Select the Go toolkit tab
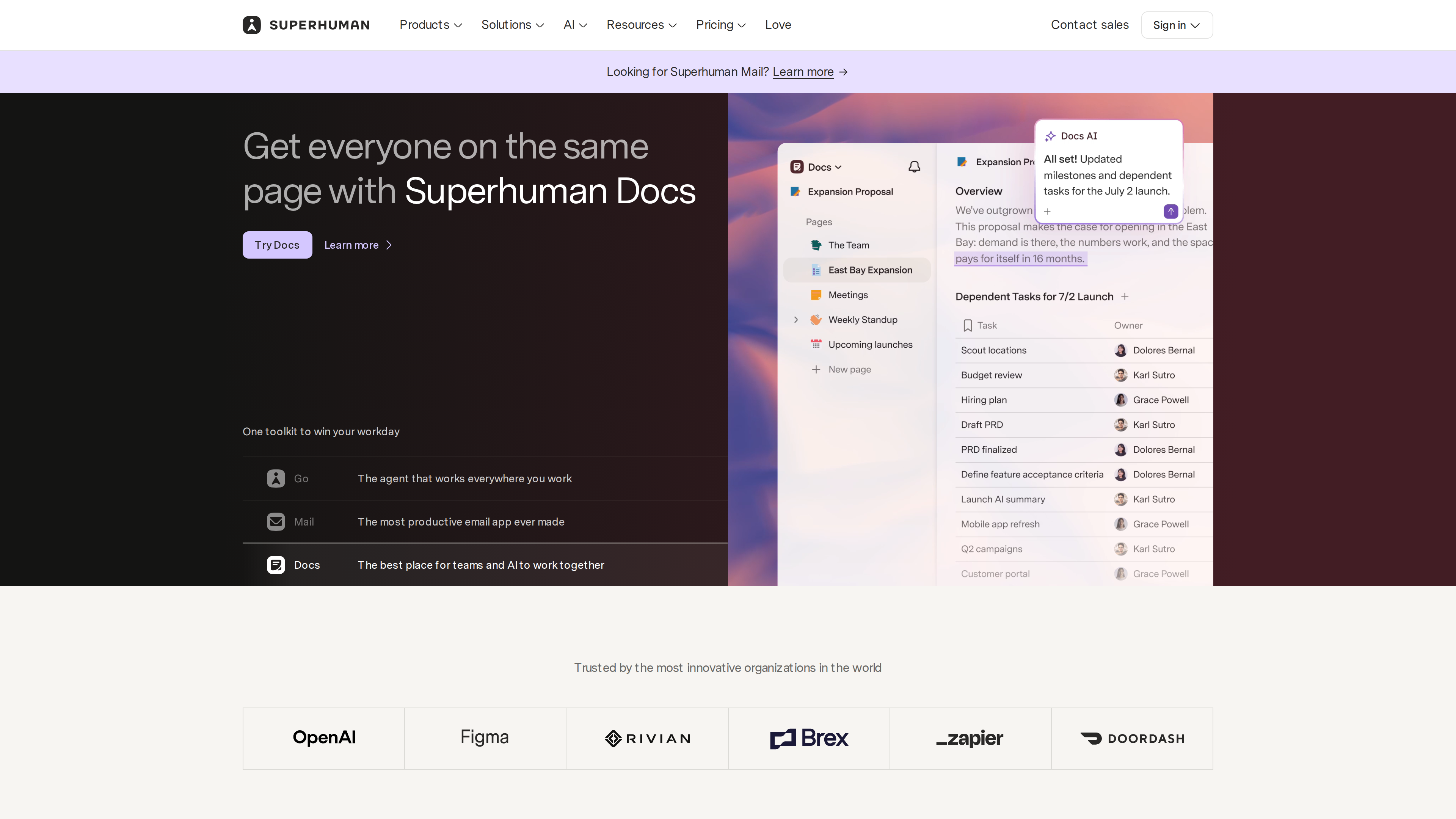Screen dimensions: 1456x819 pyautogui.click(x=485, y=478)
